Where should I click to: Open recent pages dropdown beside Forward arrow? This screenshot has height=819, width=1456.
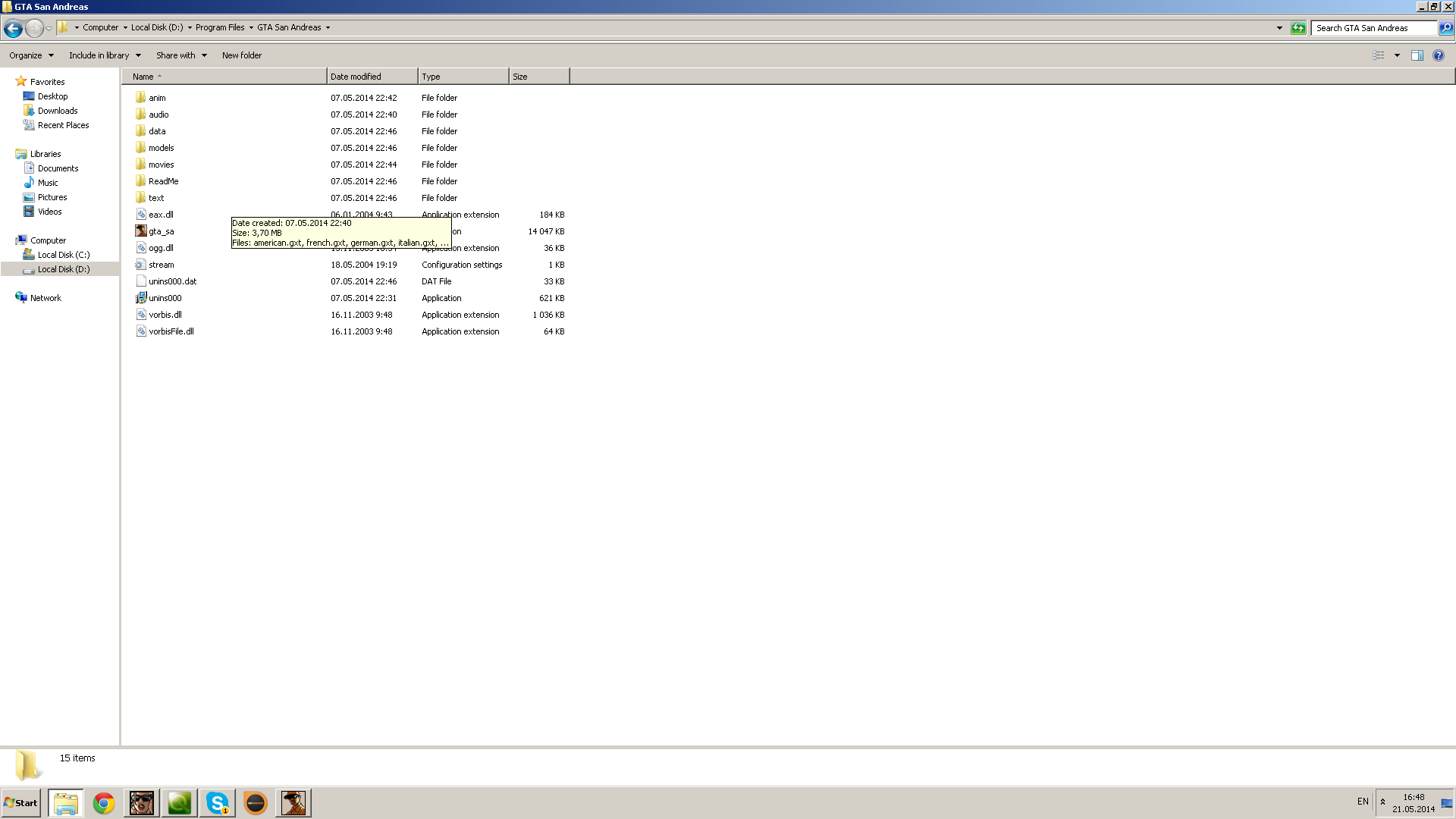[x=49, y=28]
